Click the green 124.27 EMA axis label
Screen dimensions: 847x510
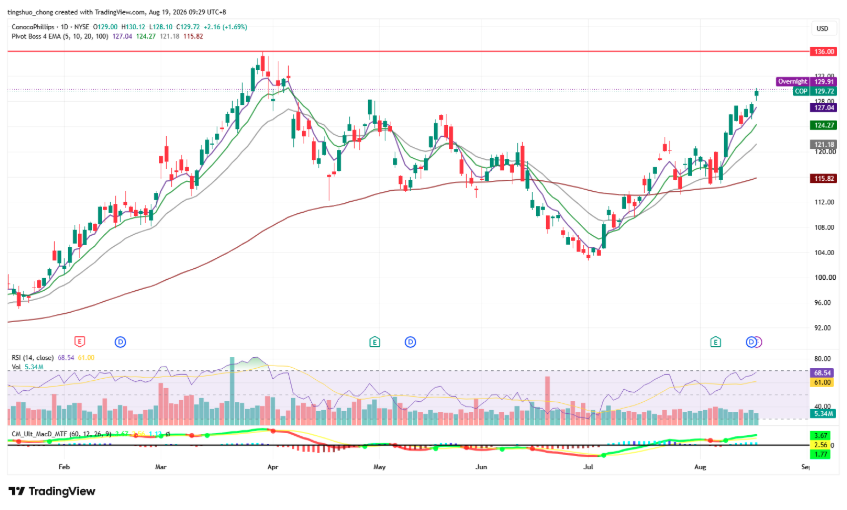[x=823, y=125]
